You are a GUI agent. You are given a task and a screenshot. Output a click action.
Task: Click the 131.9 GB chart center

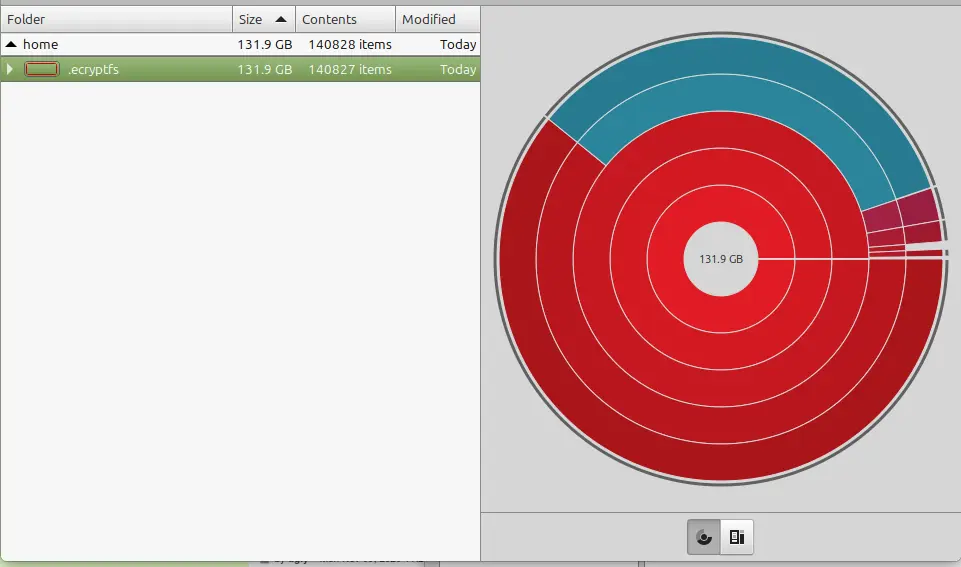click(720, 259)
